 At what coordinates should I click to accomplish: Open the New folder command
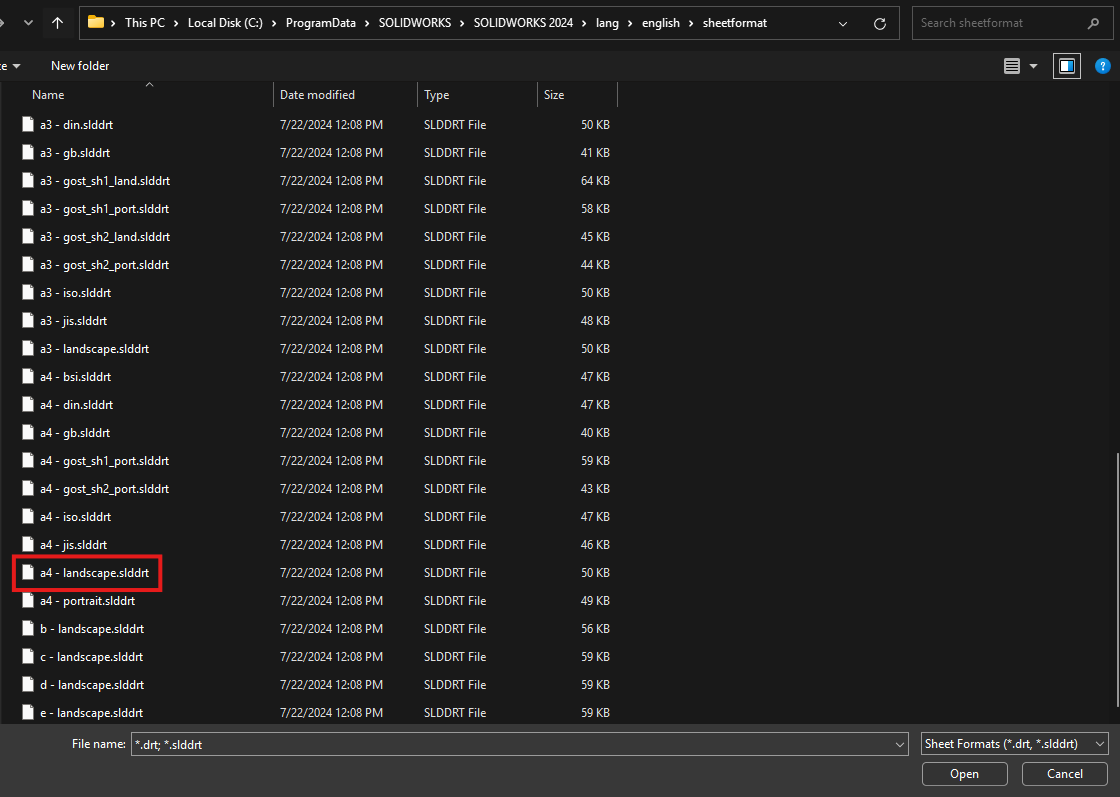80,66
